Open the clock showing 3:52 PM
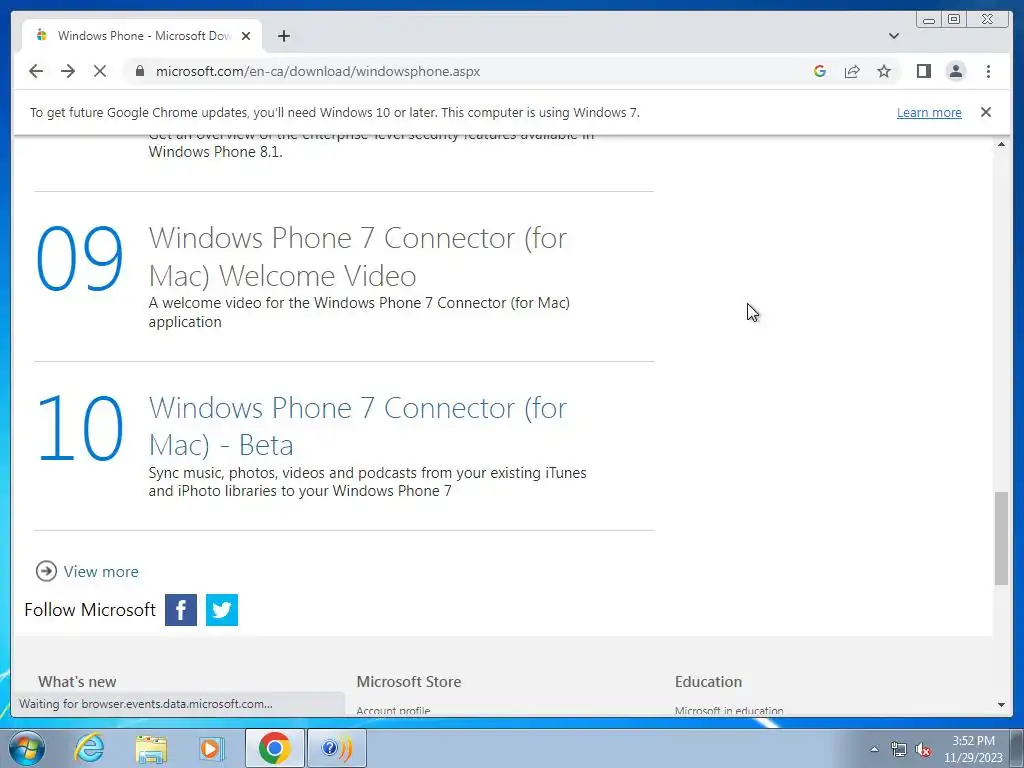 click(973, 749)
